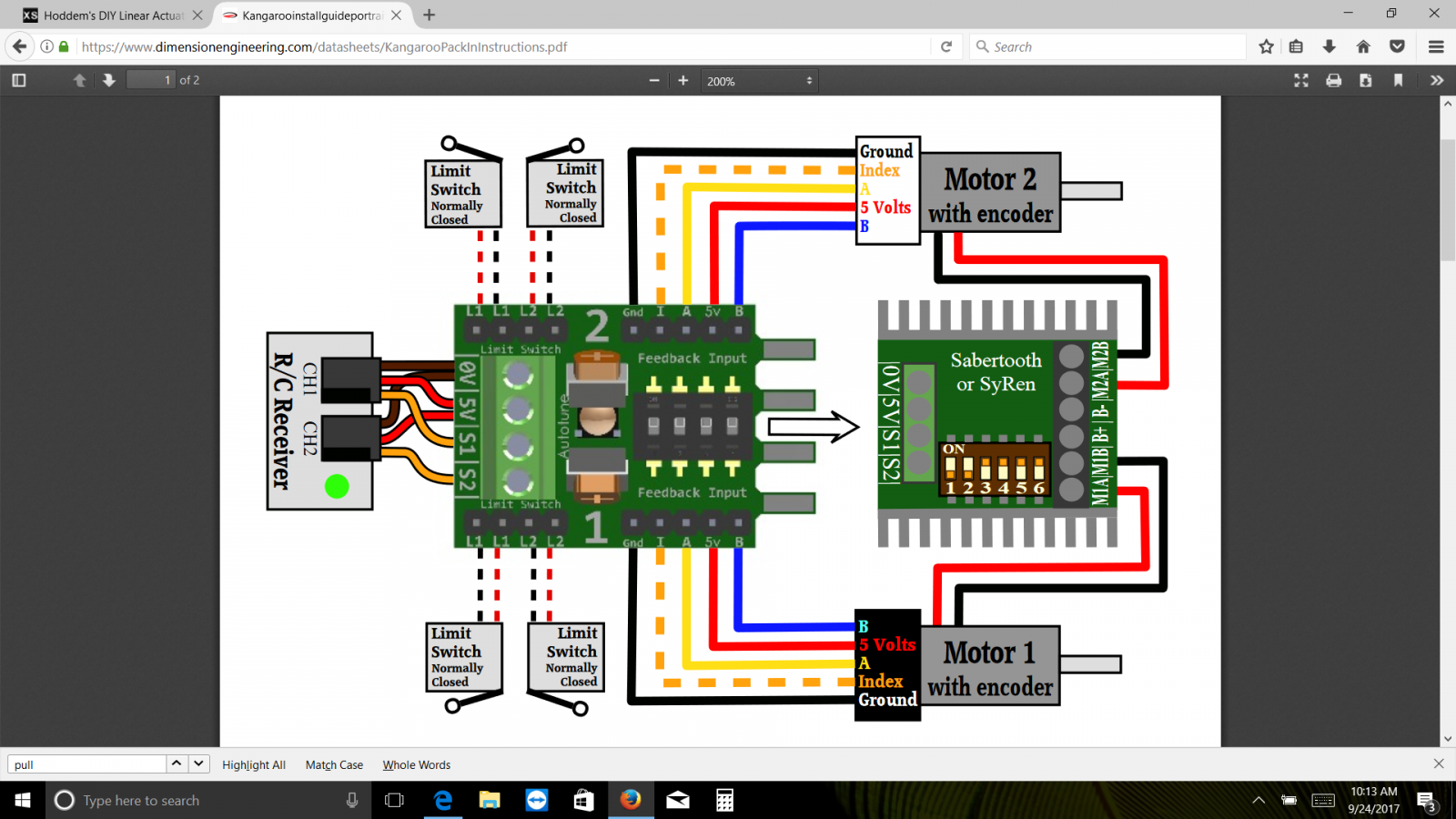Open browser downloads arrow
The image size is (1456, 819).
[1330, 46]
